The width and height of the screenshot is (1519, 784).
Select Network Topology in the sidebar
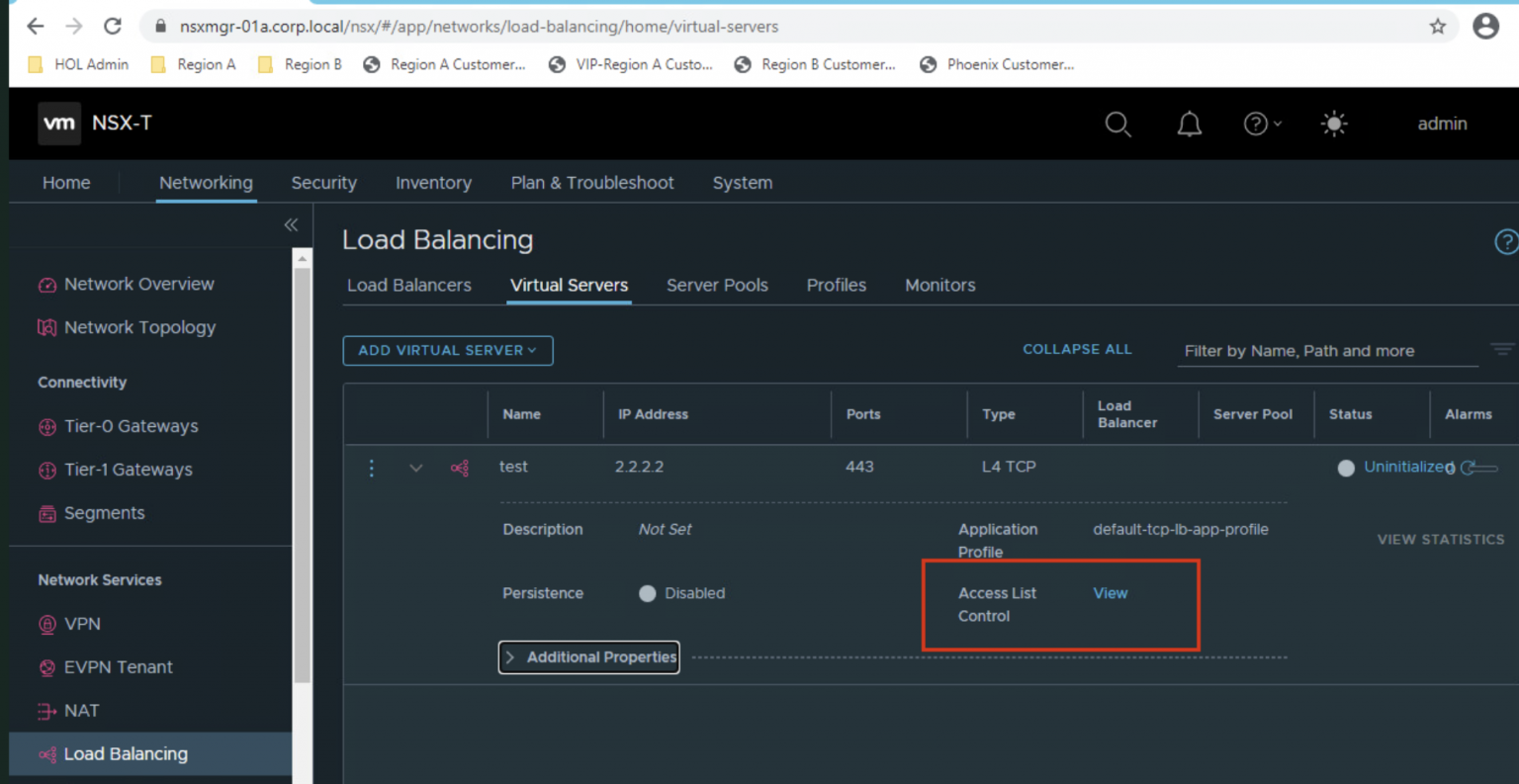(140, 327)
